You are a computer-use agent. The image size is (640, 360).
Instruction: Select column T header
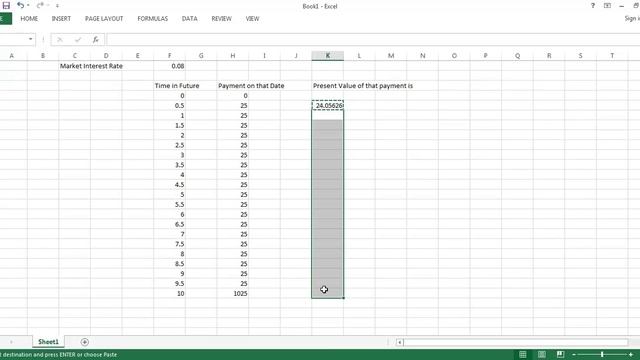coord(612,56)
